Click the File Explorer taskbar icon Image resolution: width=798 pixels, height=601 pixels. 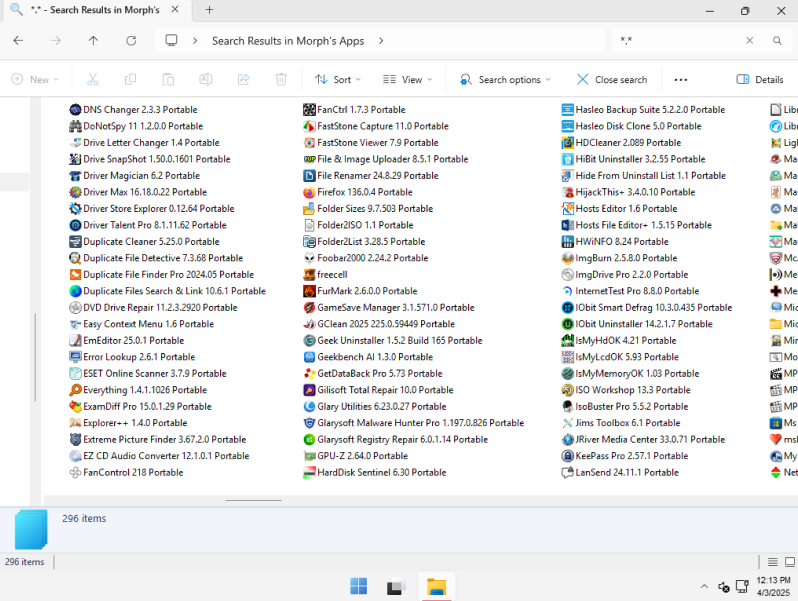pyautogui.click(x=436, y=587)
